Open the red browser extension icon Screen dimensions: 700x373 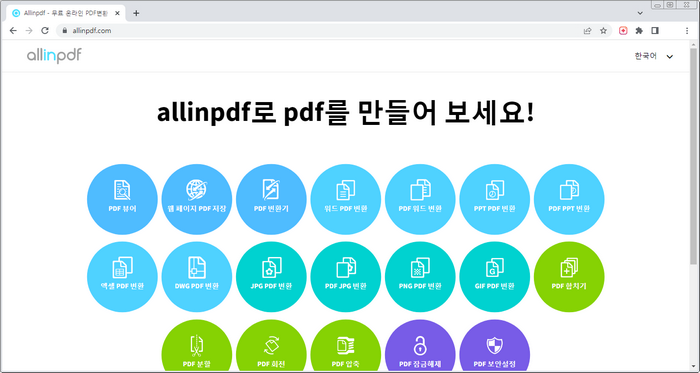[623, 31]
